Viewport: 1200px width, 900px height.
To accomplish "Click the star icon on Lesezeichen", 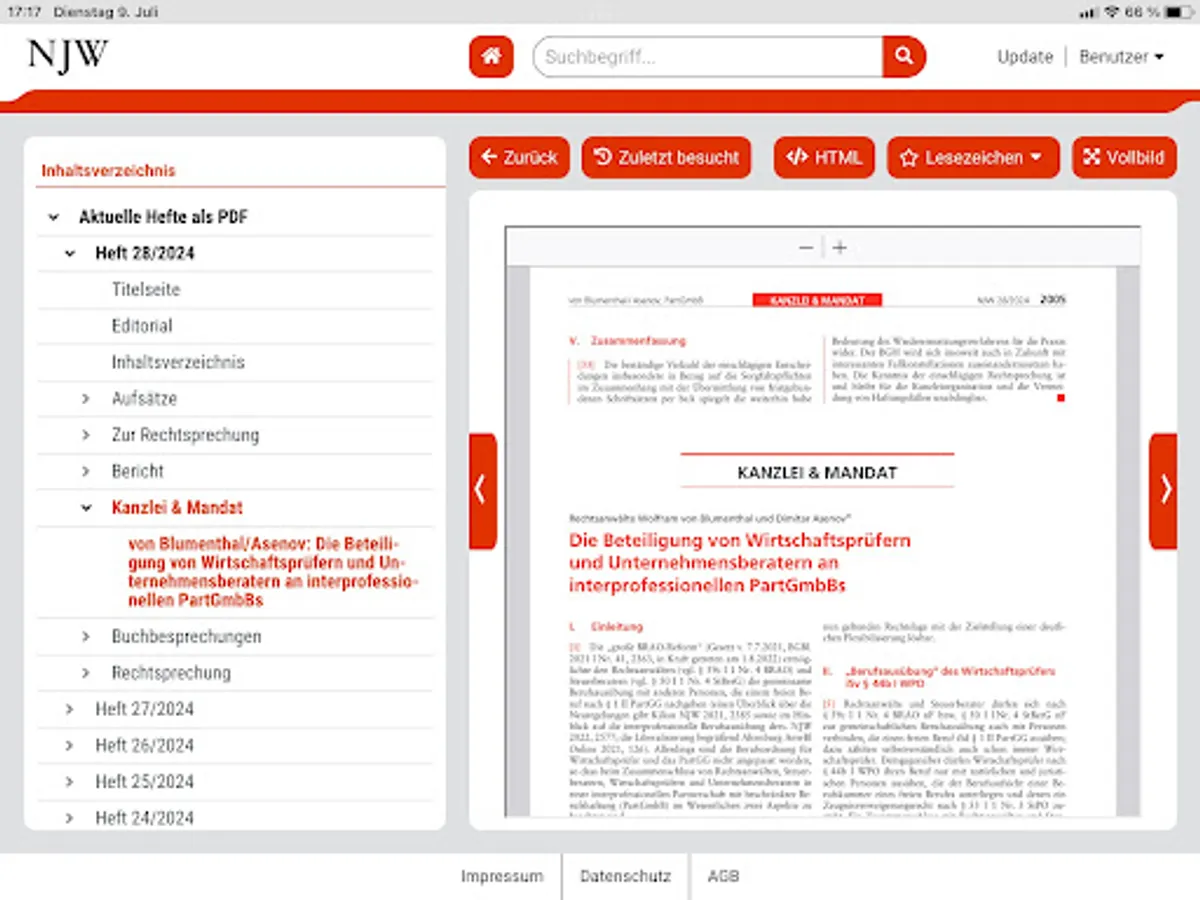I will pos(908,157).
